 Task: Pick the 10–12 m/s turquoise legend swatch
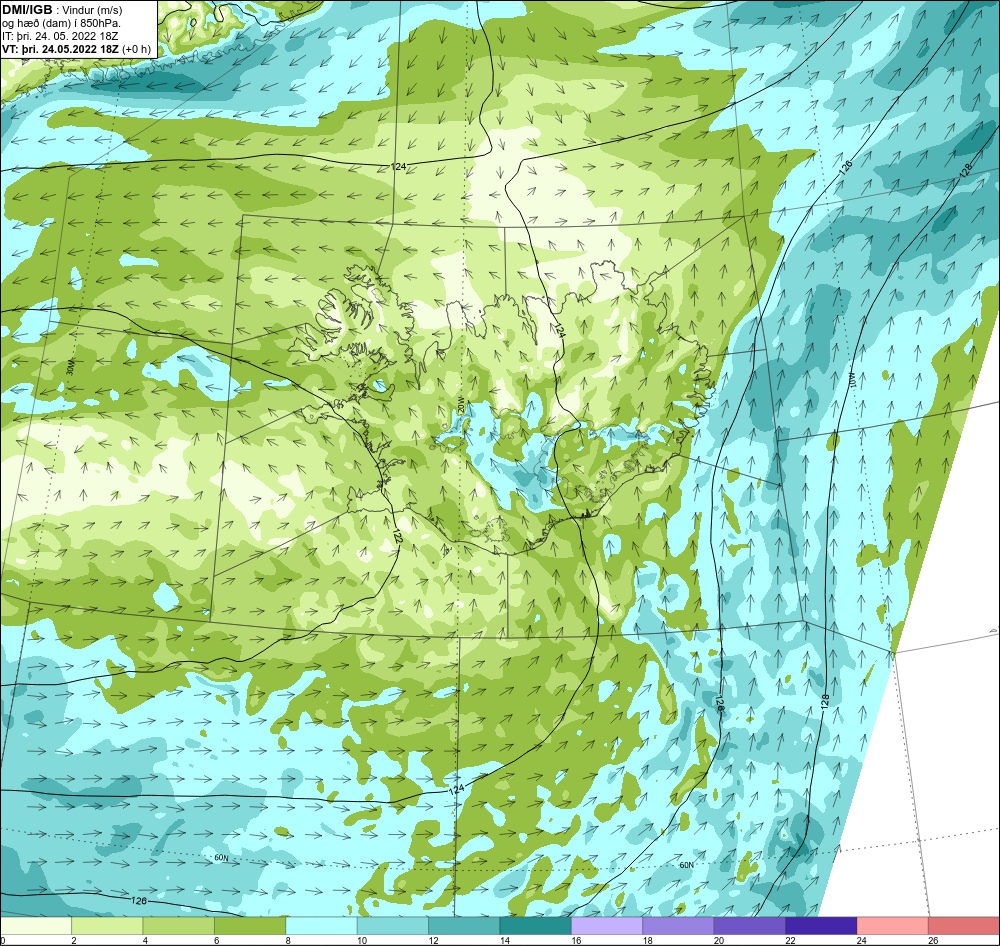pyautogui.click(x=393, y=926)
